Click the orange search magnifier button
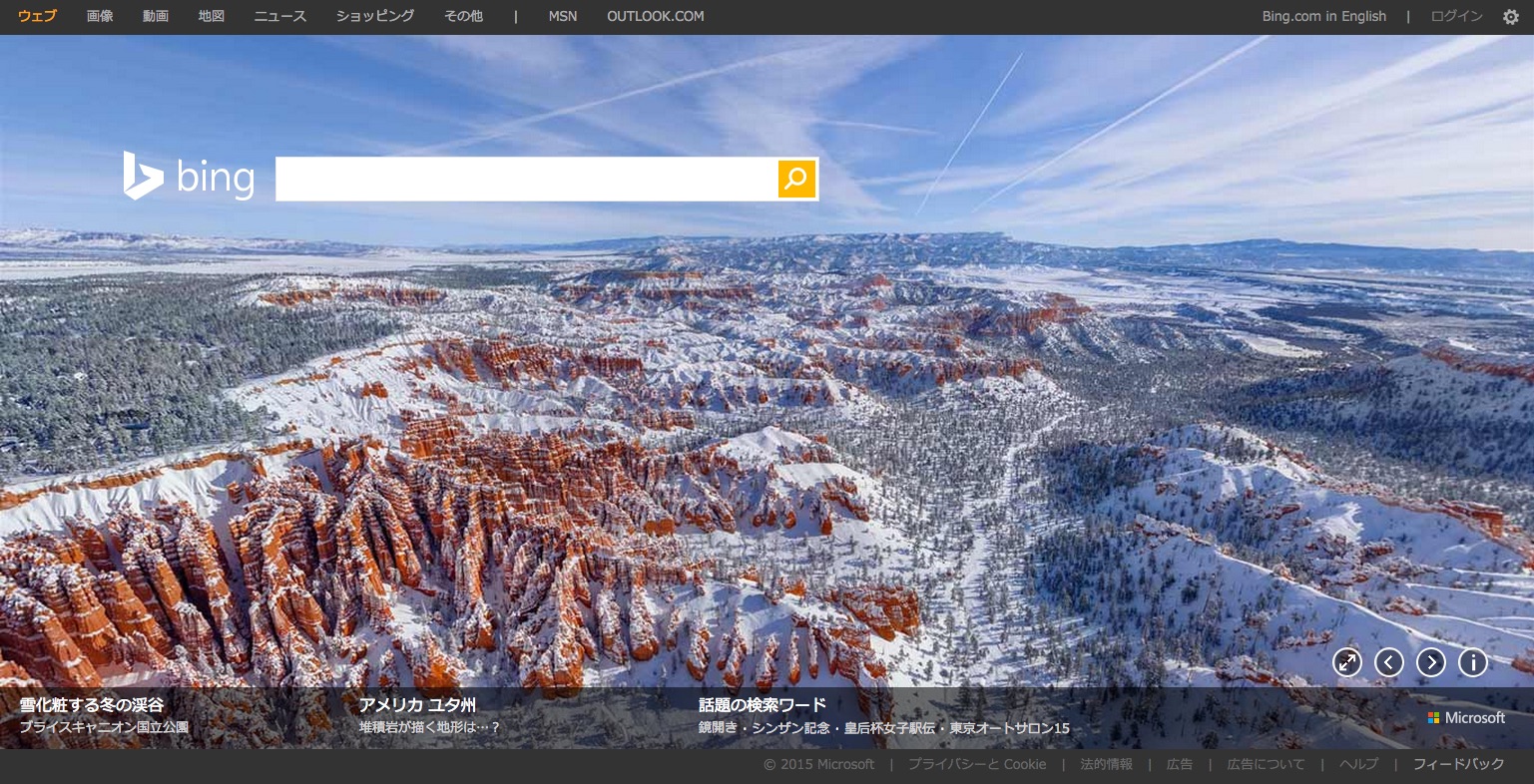Image resolution: width=1534 pixels, height=784 pixels. click(796, 179)
